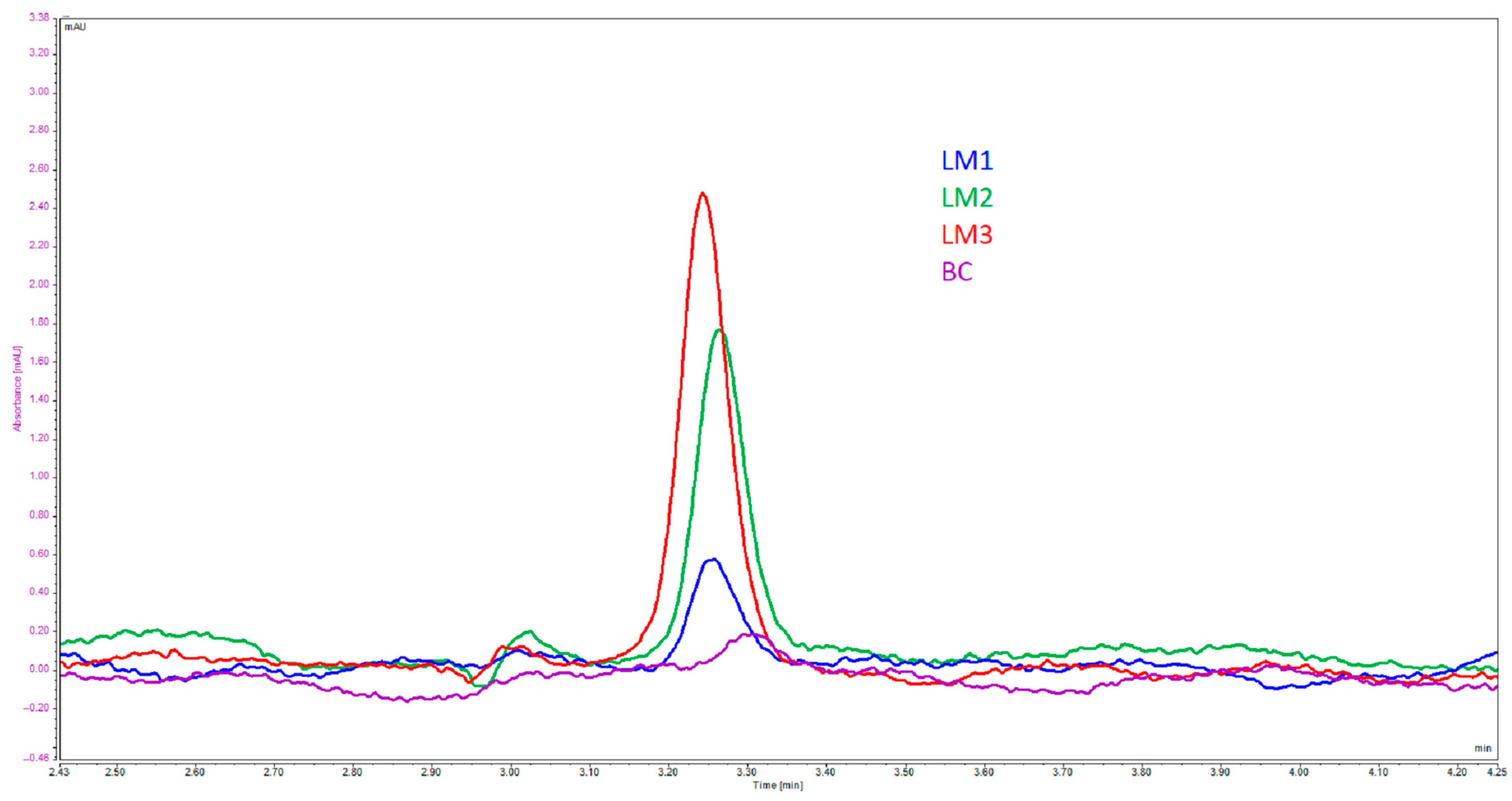Screen dimensions: 1512x801
Task: Click the min unit label at bottom right
Action: pyautogui.click(x=1482, y=748)
